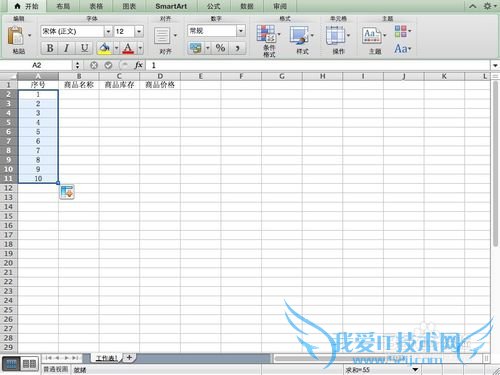Open the Themes Aa icon

coord(371,36)
